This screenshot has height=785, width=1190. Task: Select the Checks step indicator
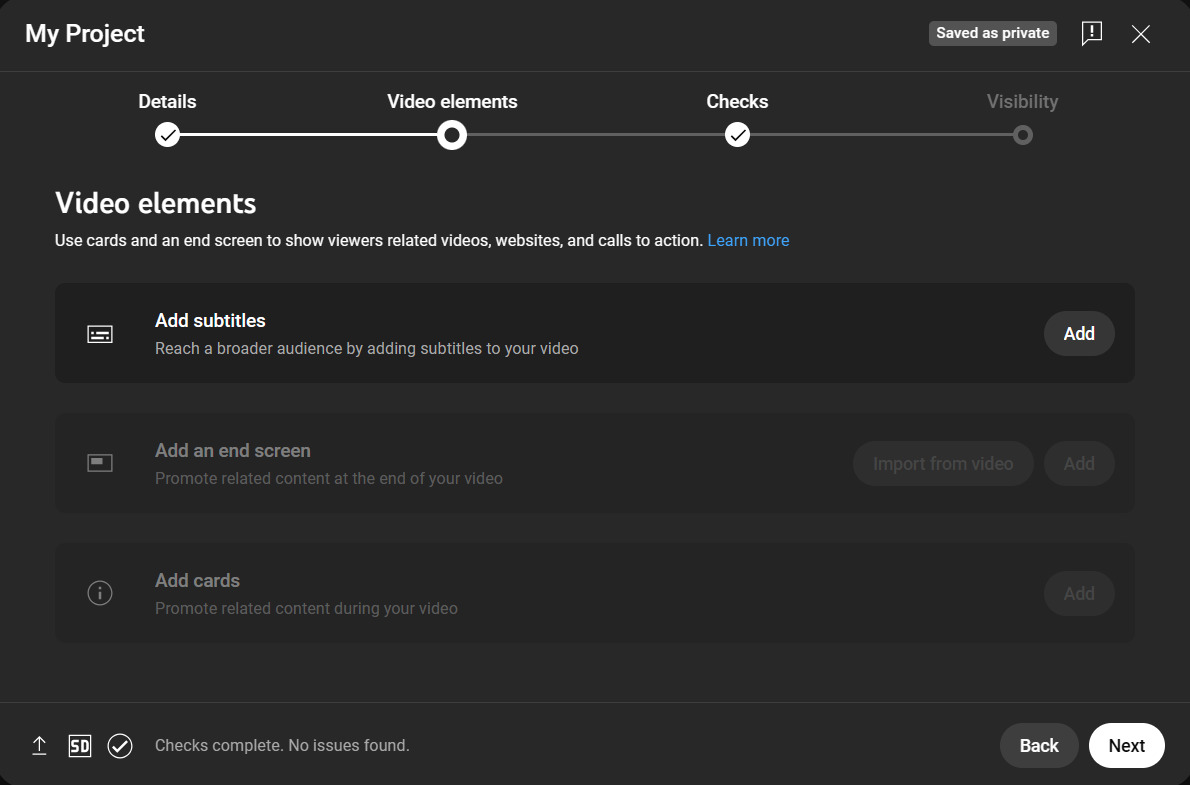point(737,134)
